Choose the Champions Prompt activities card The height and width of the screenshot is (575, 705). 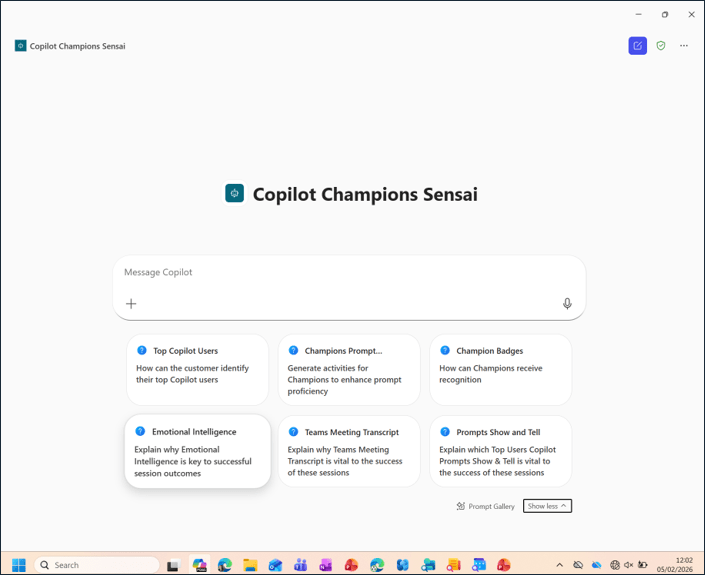tap(349, 370)
